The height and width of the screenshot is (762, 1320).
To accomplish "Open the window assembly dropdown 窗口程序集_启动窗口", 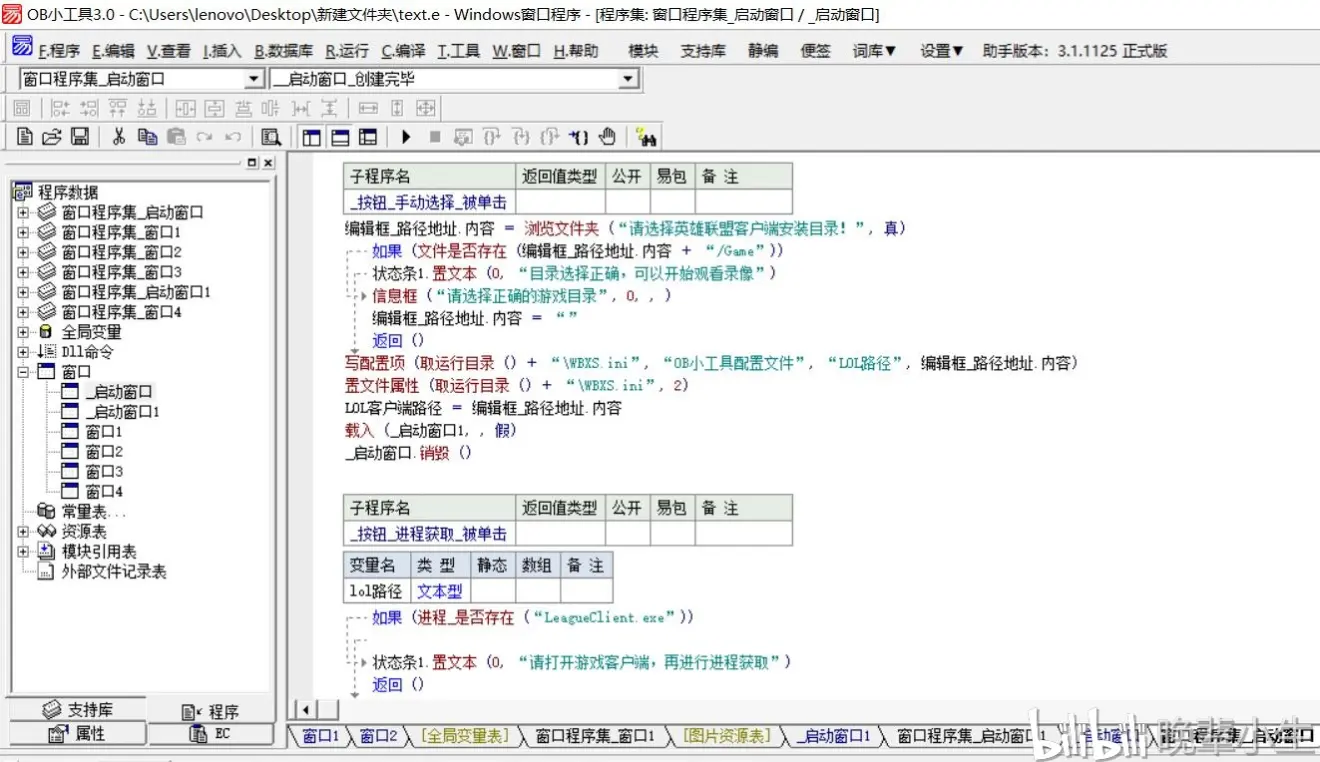I will (x=254, y=79).
